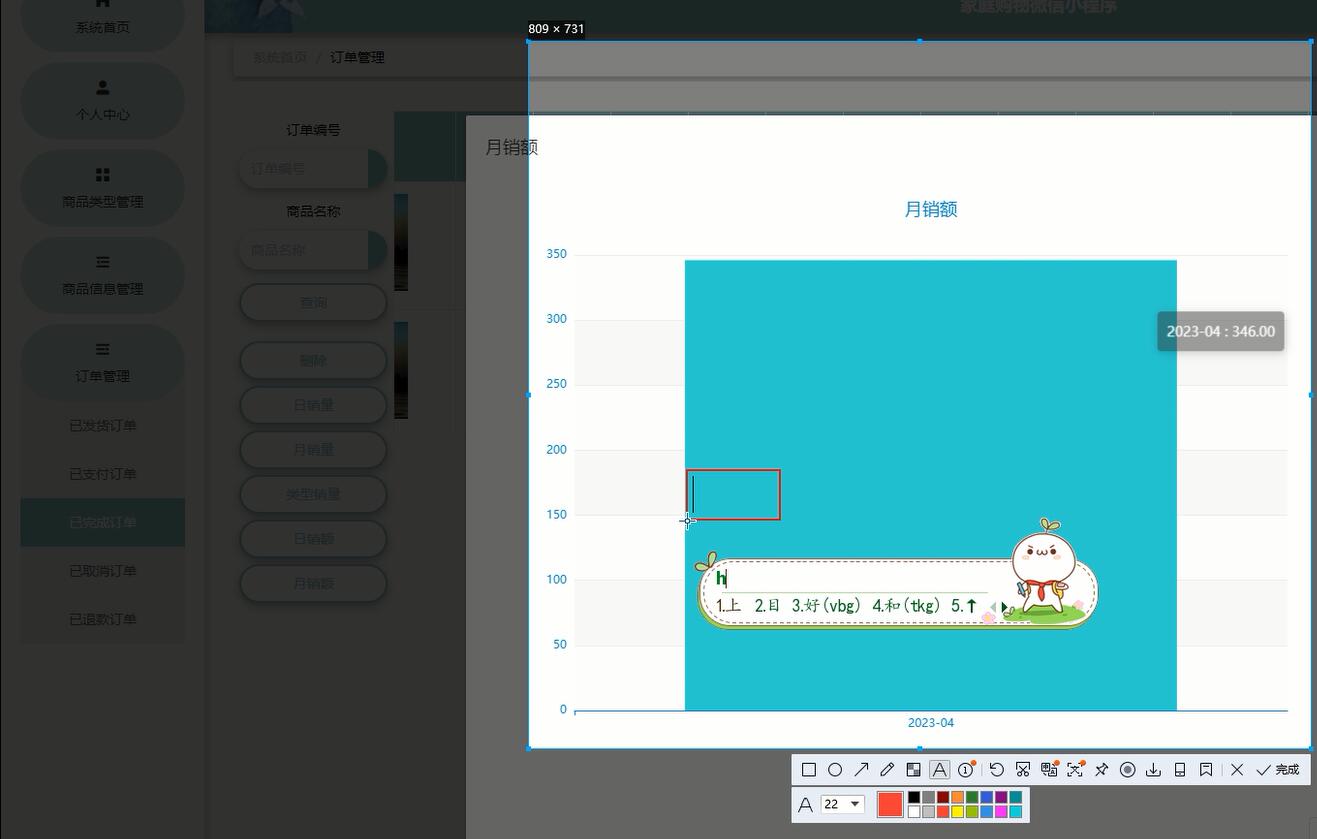
Task: Open the font size 22 dropdown
Action: (x=843, y=804)
